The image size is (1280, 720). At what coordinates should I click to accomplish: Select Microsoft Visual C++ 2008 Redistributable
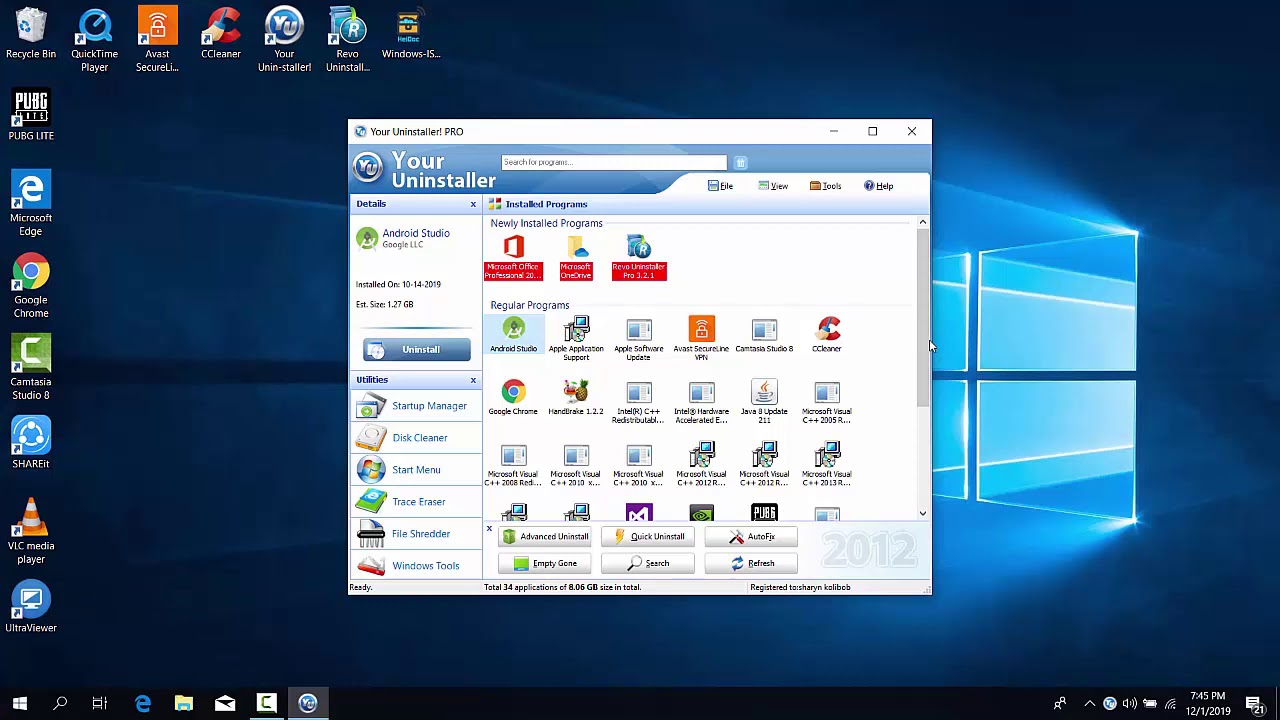(513, 465)
